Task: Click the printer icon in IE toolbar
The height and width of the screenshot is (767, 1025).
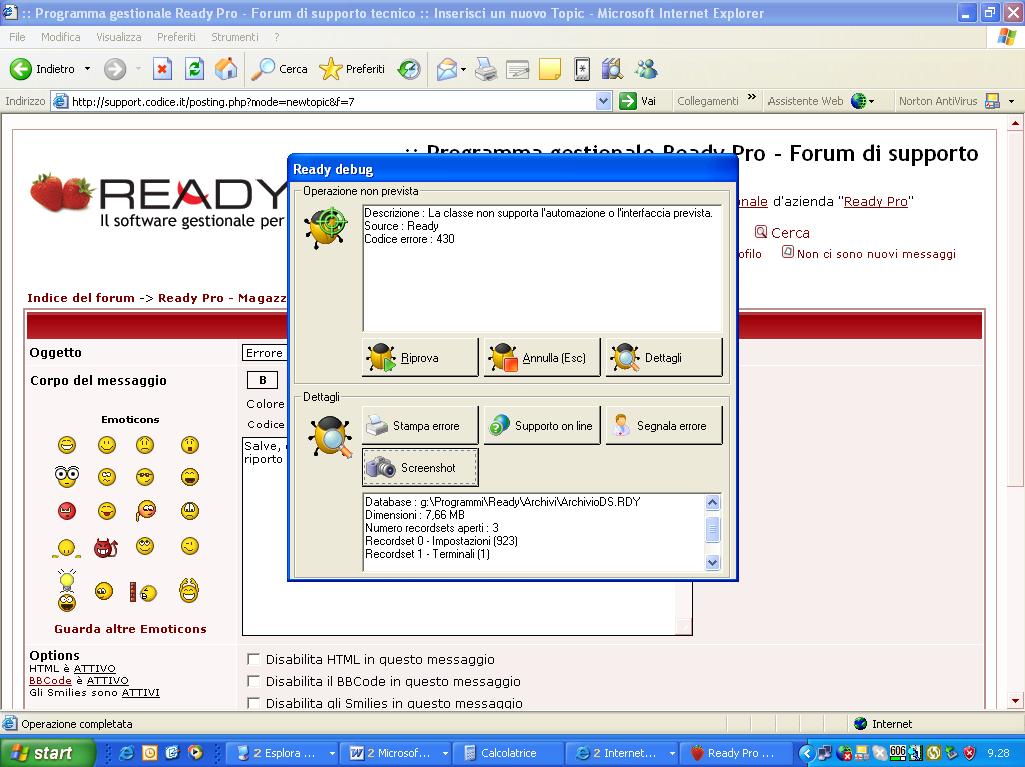Action: point(486,69)
